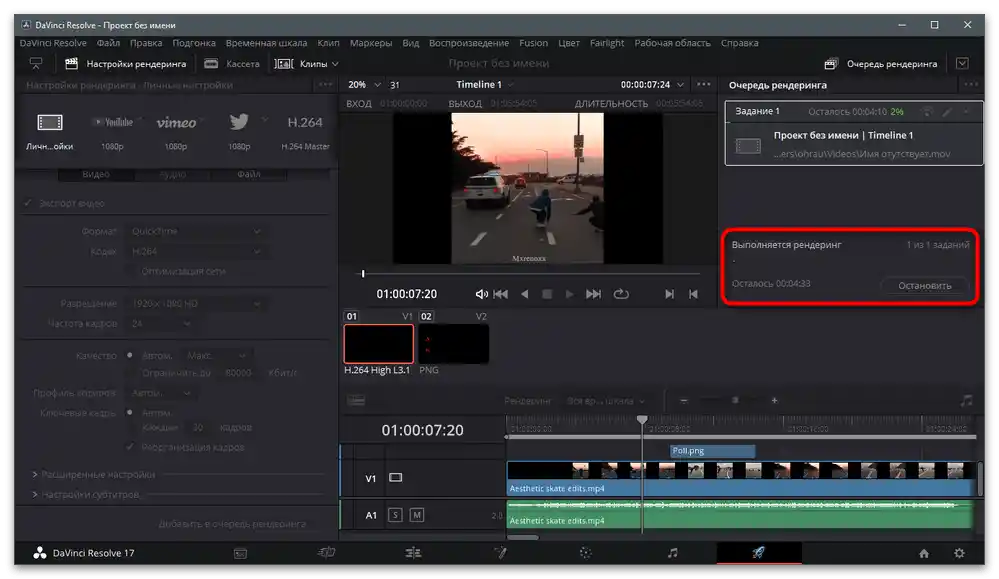Open the Кассета panel button
This screenshot has height=579, width=999.
coord(232,64)
